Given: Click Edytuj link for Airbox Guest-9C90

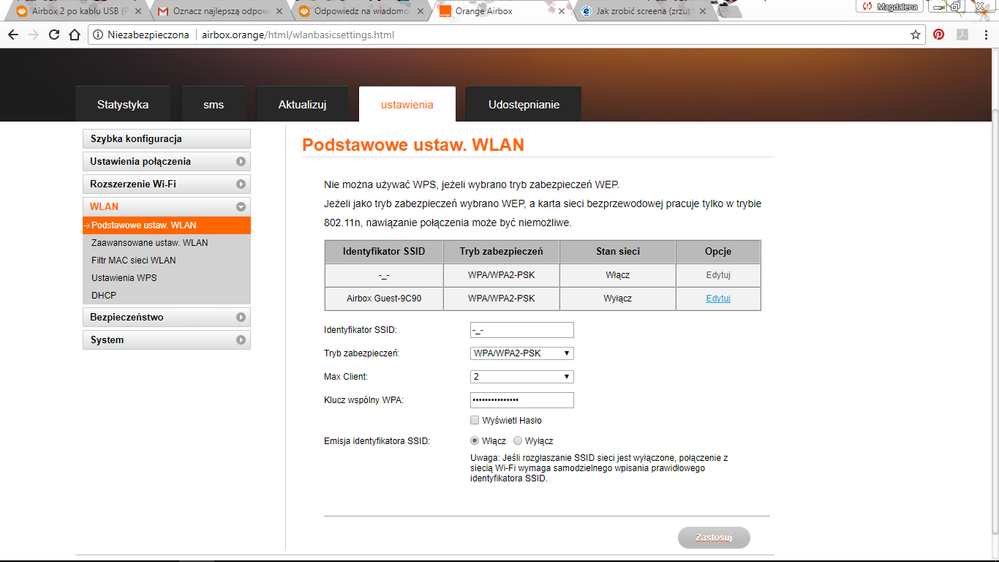Looking at the screenshot, I should [718, 298].
